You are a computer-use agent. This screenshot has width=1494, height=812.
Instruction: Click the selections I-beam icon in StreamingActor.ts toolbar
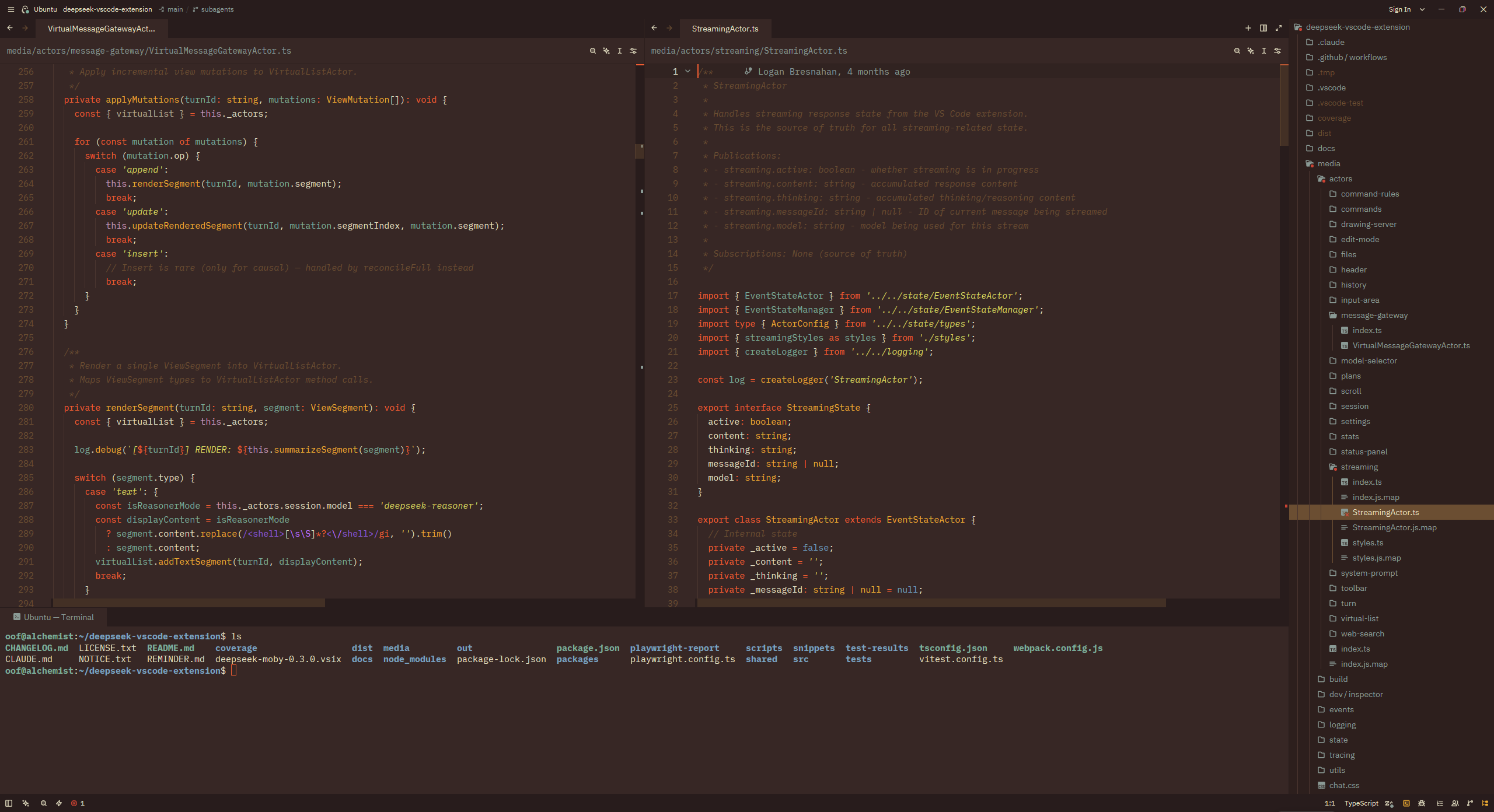coord(1263,51)
